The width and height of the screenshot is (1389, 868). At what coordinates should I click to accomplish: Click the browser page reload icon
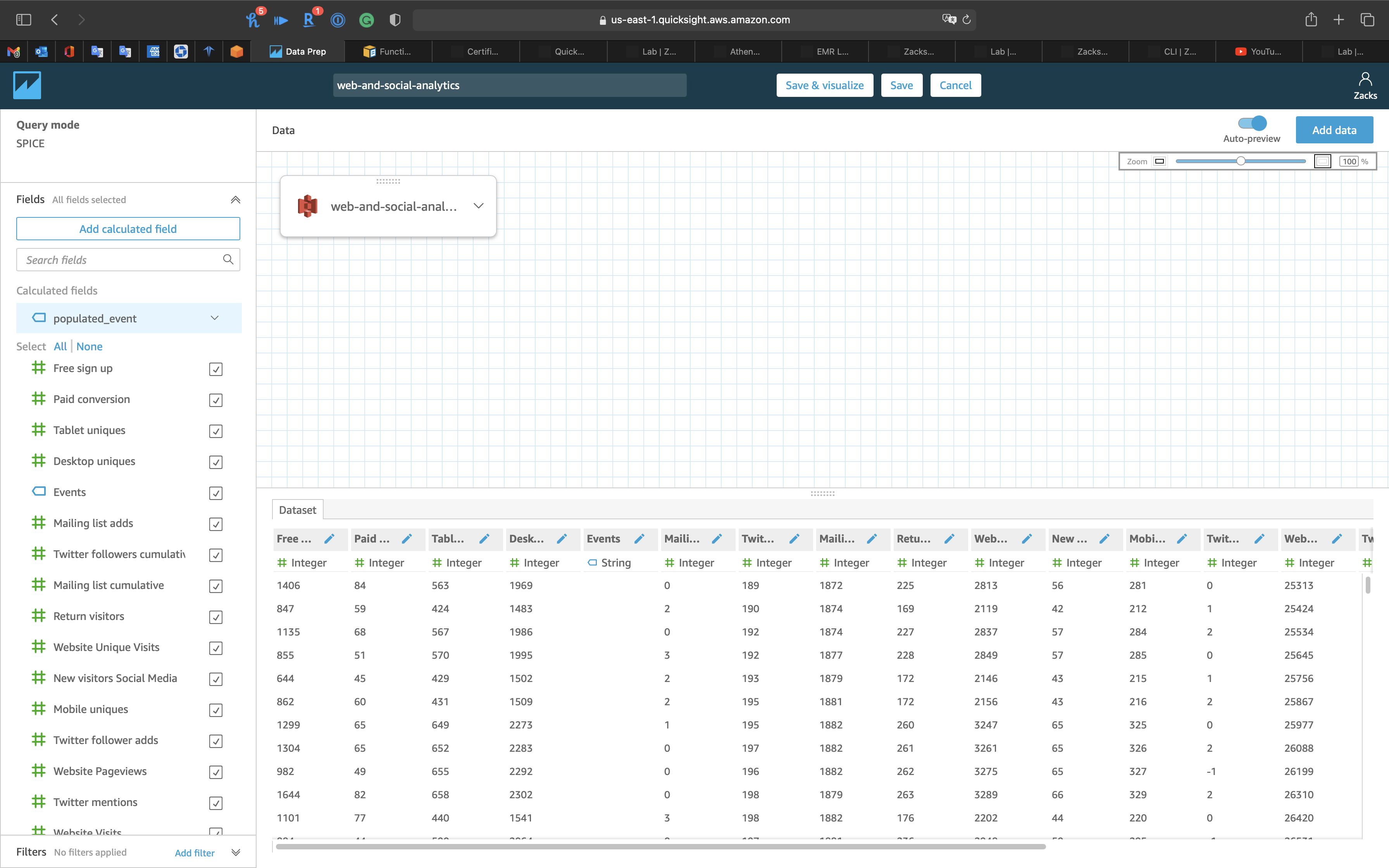[x=967, y=19]
